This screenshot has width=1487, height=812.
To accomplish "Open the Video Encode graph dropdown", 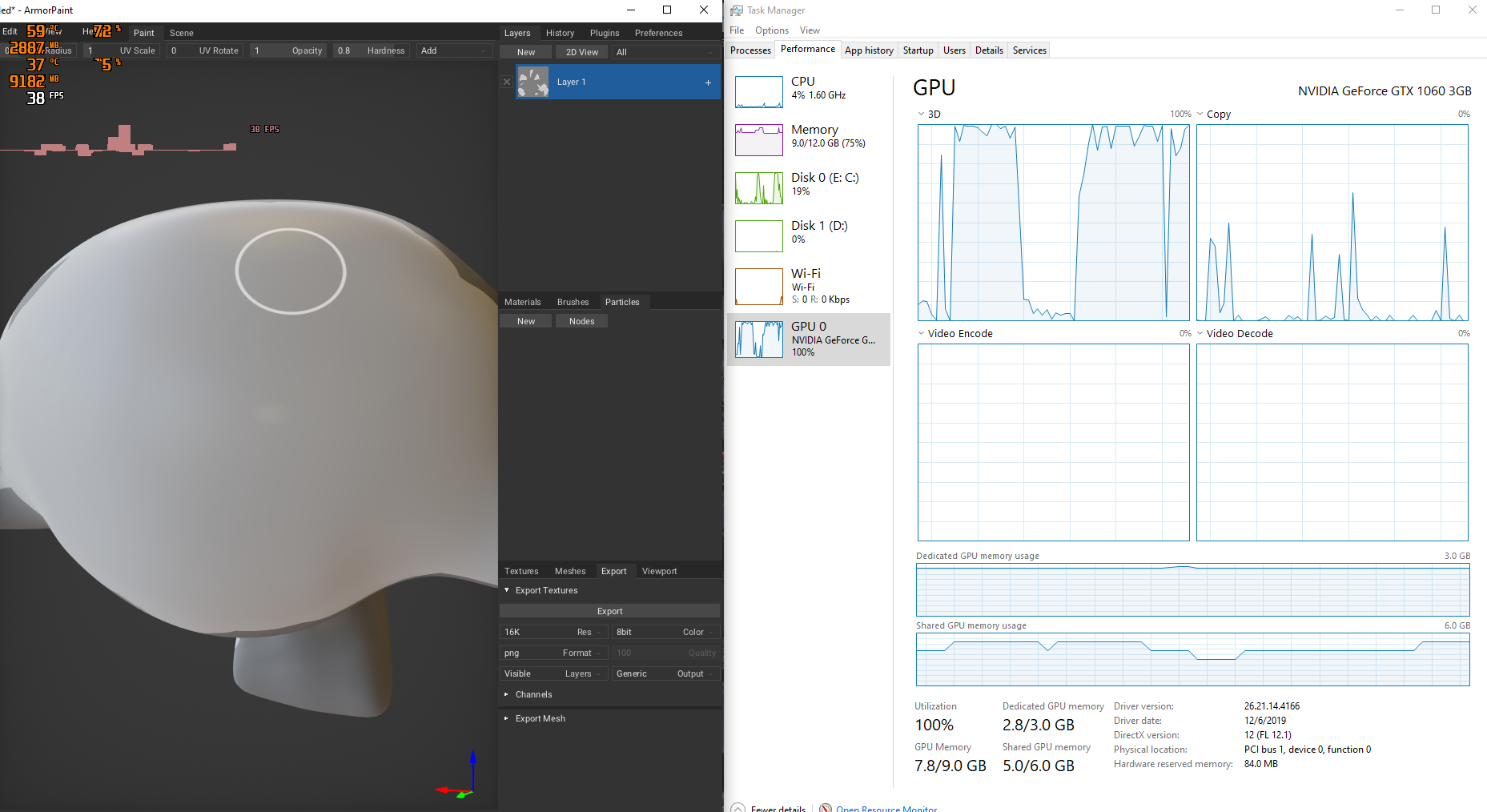I will 921,333.
